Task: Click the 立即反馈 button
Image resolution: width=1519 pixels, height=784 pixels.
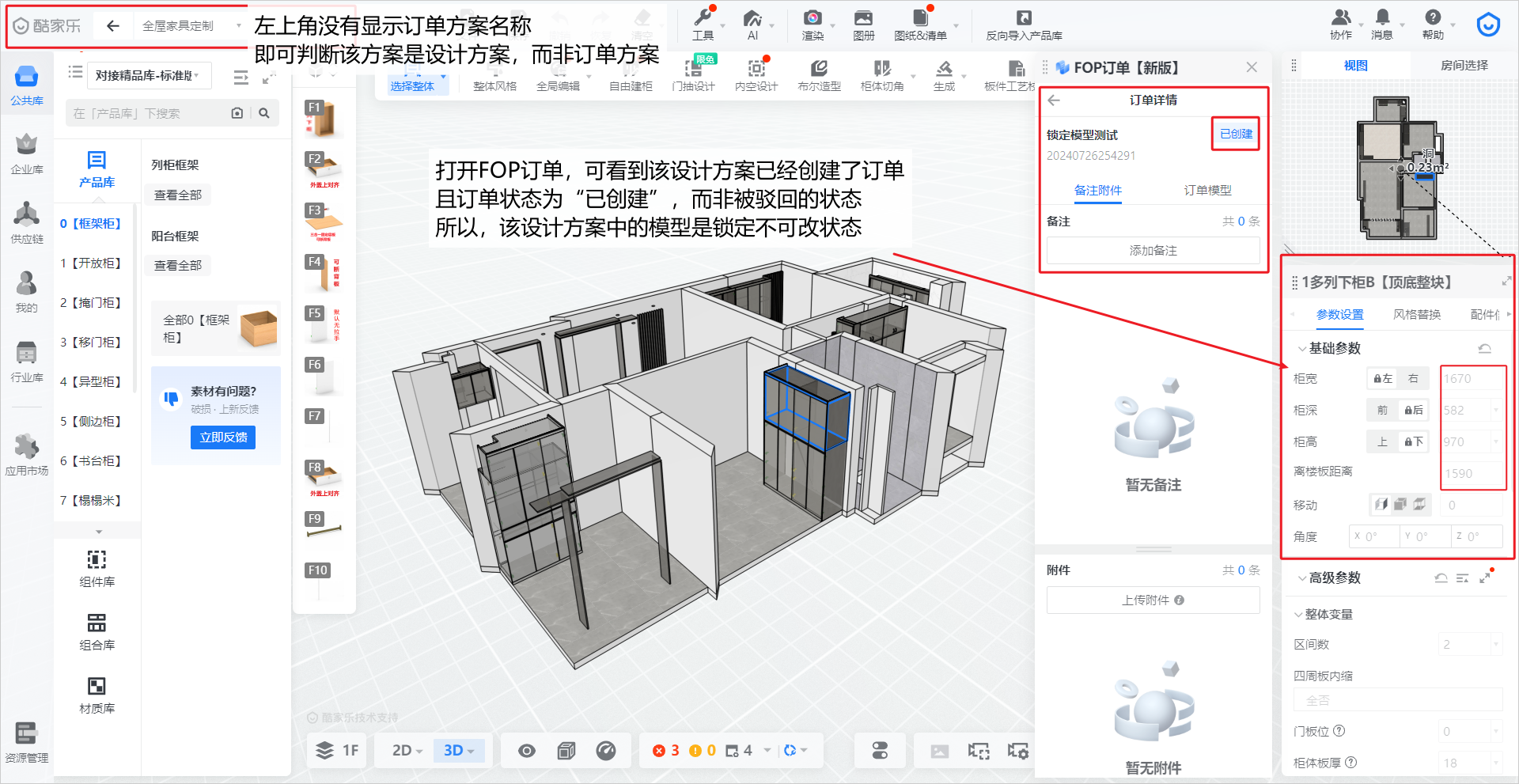Action: [x=223, y=437]
